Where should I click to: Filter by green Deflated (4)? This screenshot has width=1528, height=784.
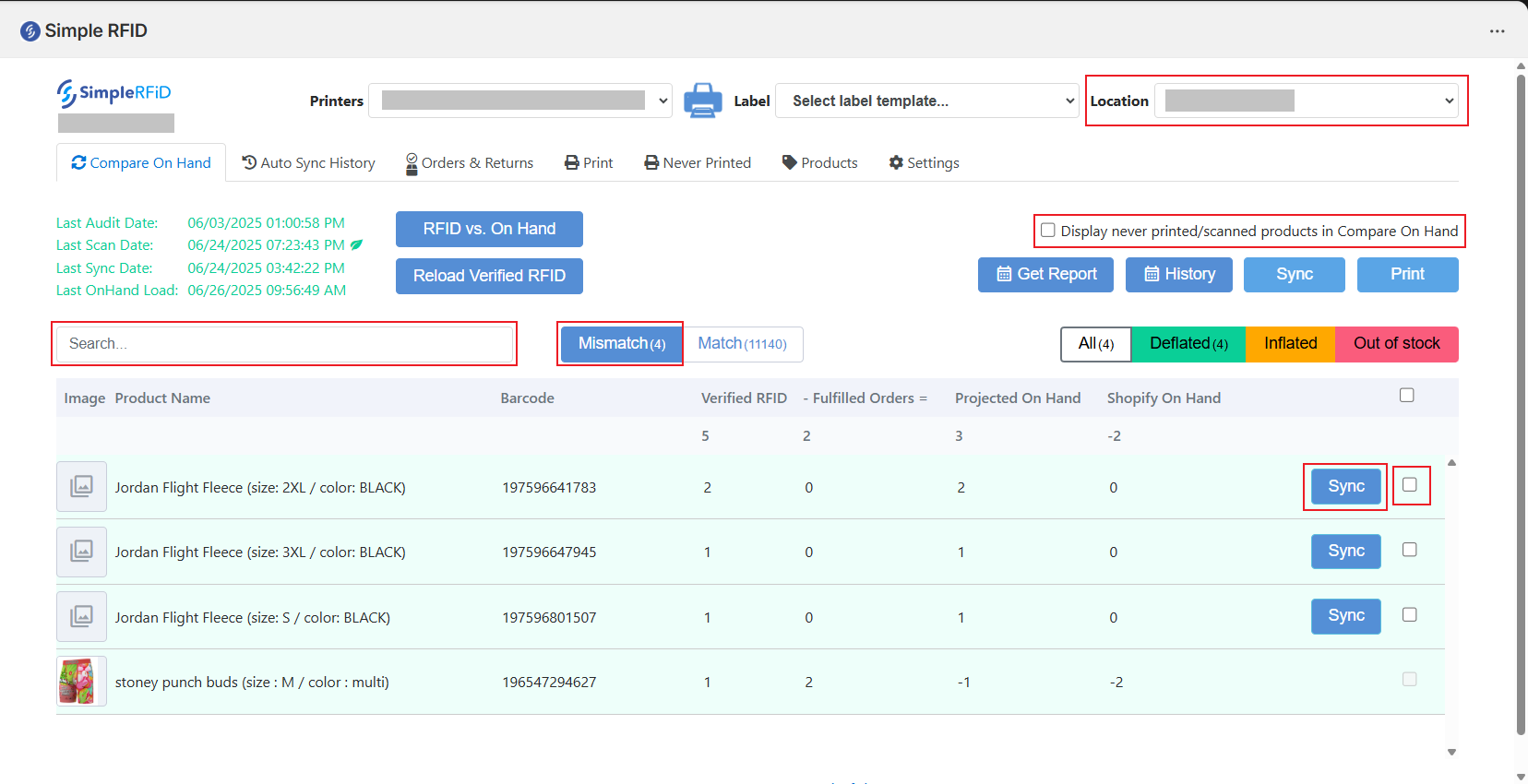tap(1188, 344)
